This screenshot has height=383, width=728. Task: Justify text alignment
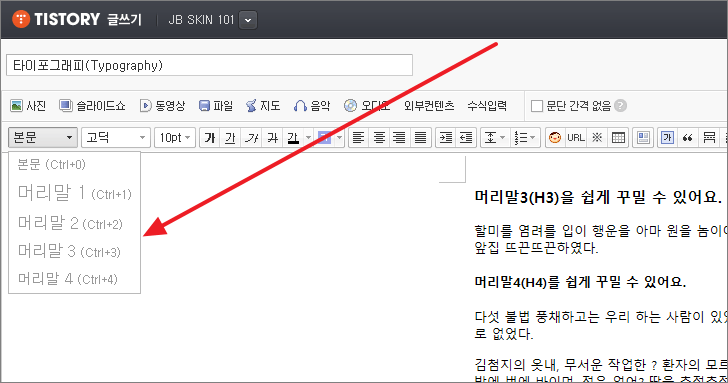(x=420, y=137)
